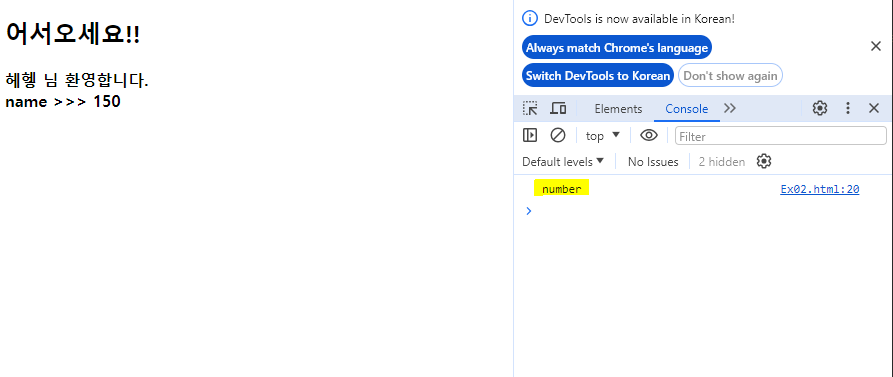Open the Ex02.html:20 source link
This screenshot has height=377, width=893.
pos(820,190)
